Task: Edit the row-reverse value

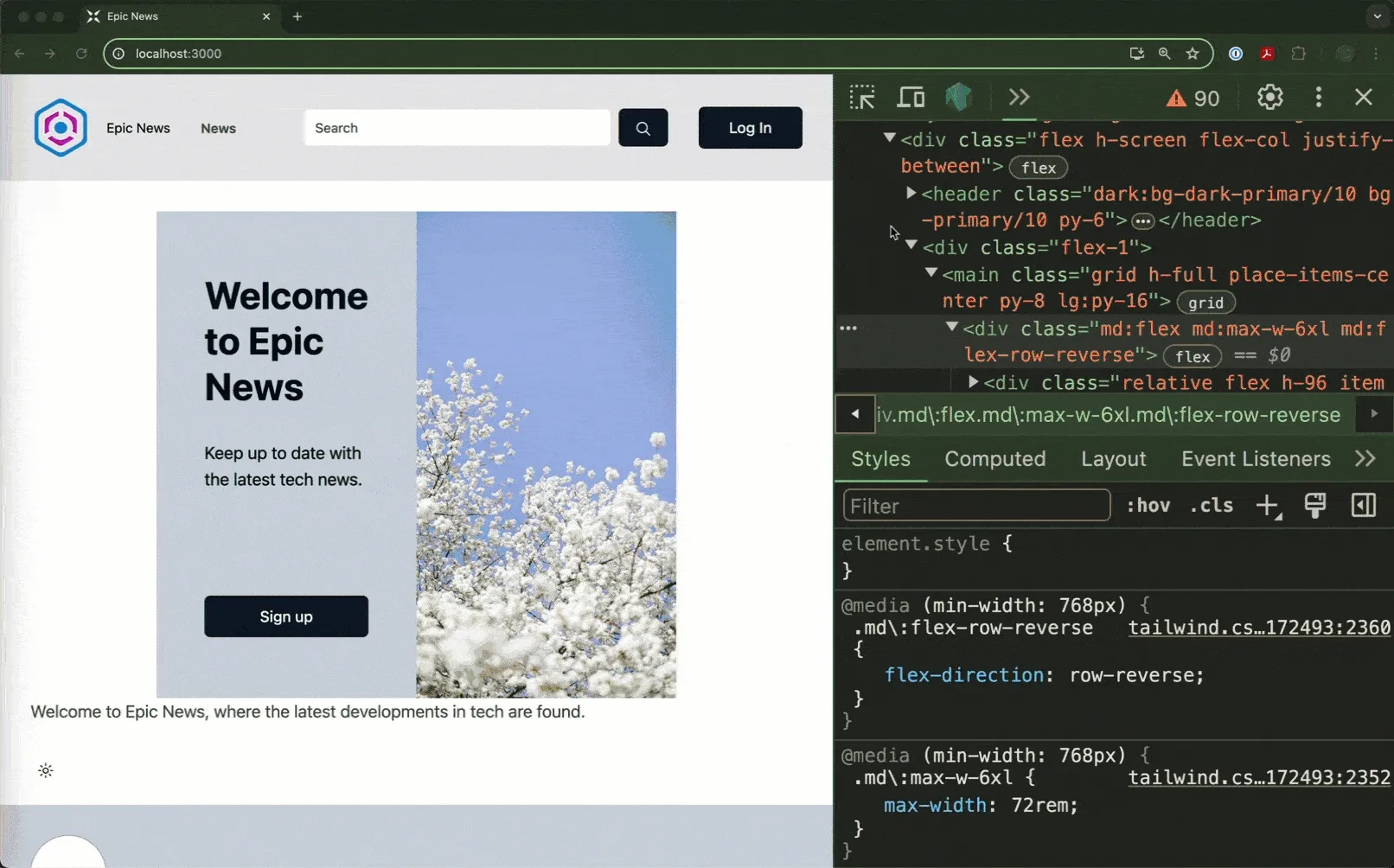Action: 1131,675
